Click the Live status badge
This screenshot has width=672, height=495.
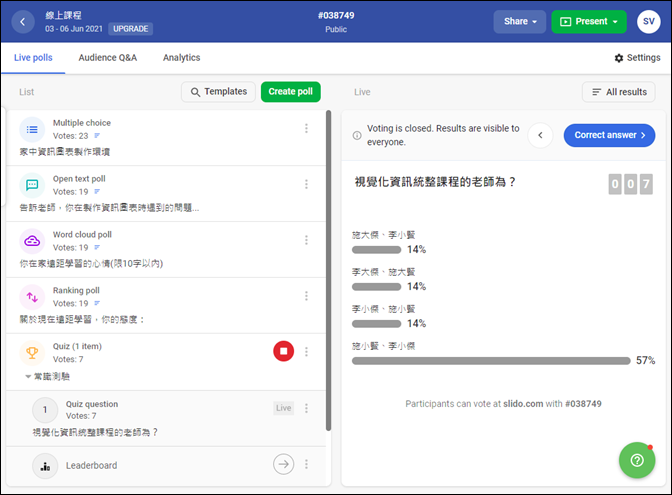[x=283, y=408]
